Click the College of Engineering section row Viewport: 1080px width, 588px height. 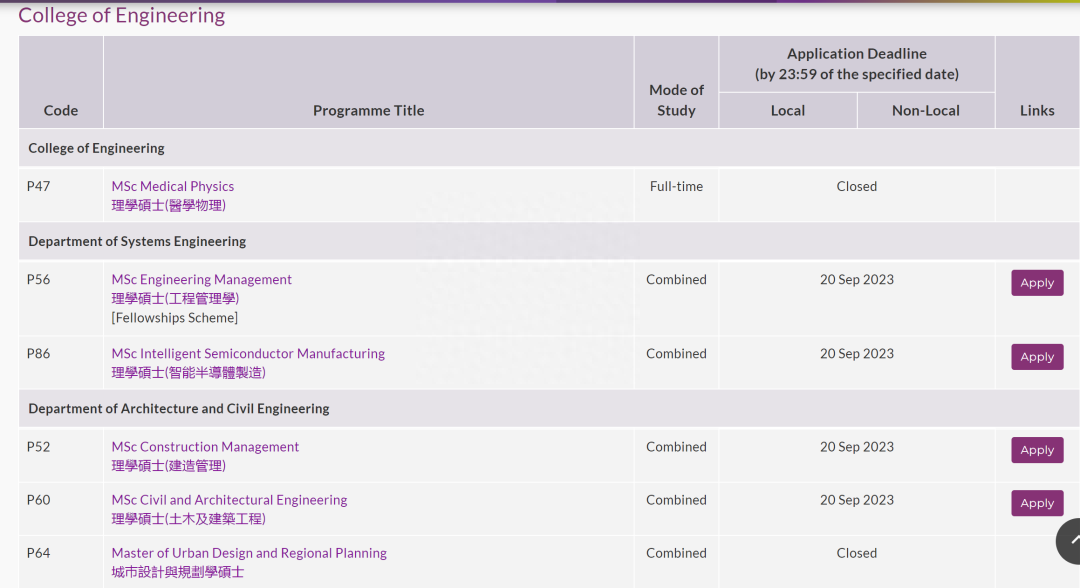pos(96,148)
